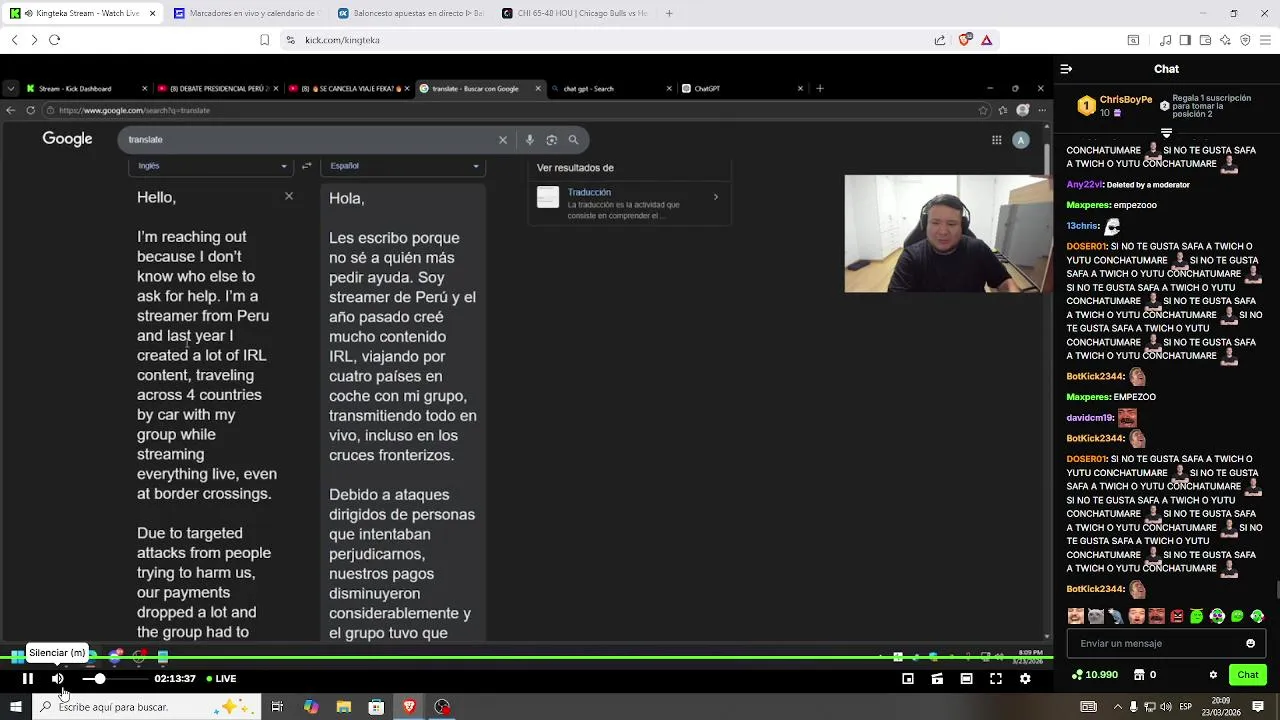
Task: Open the chat shop icon showing 0
Action: tap(1145, 675)
